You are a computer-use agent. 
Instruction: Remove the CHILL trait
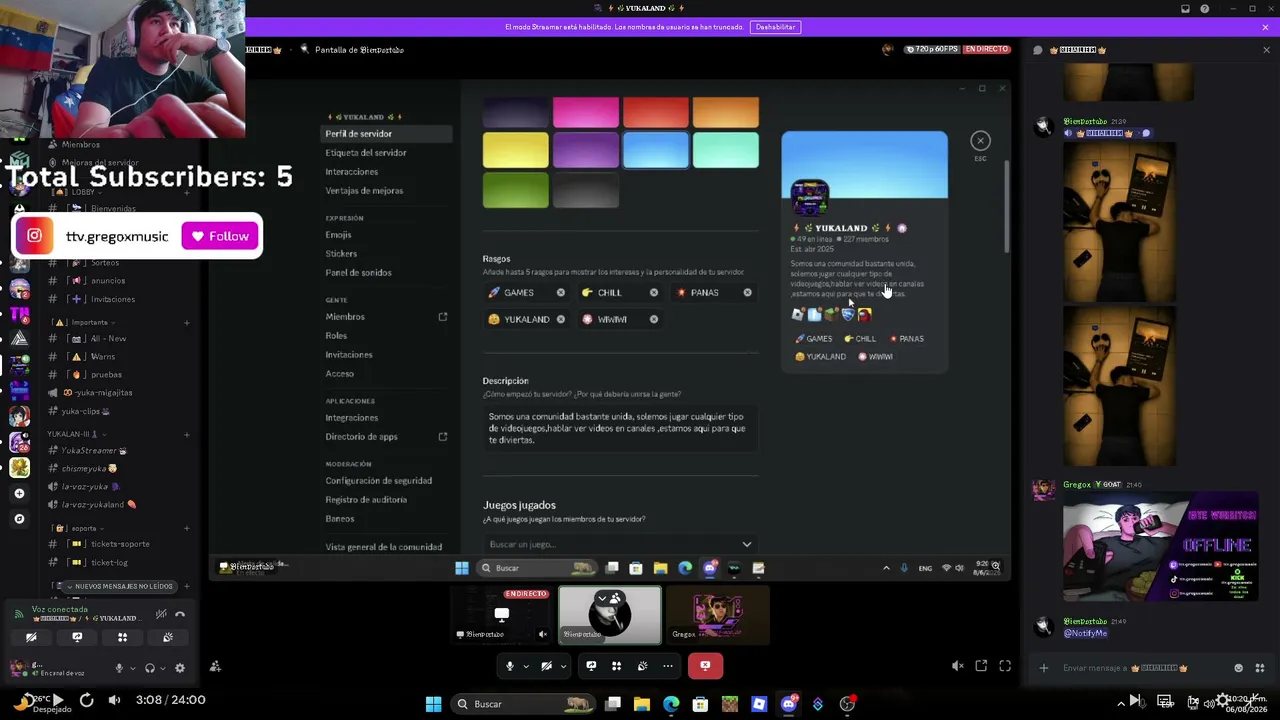tap(654, 293)
